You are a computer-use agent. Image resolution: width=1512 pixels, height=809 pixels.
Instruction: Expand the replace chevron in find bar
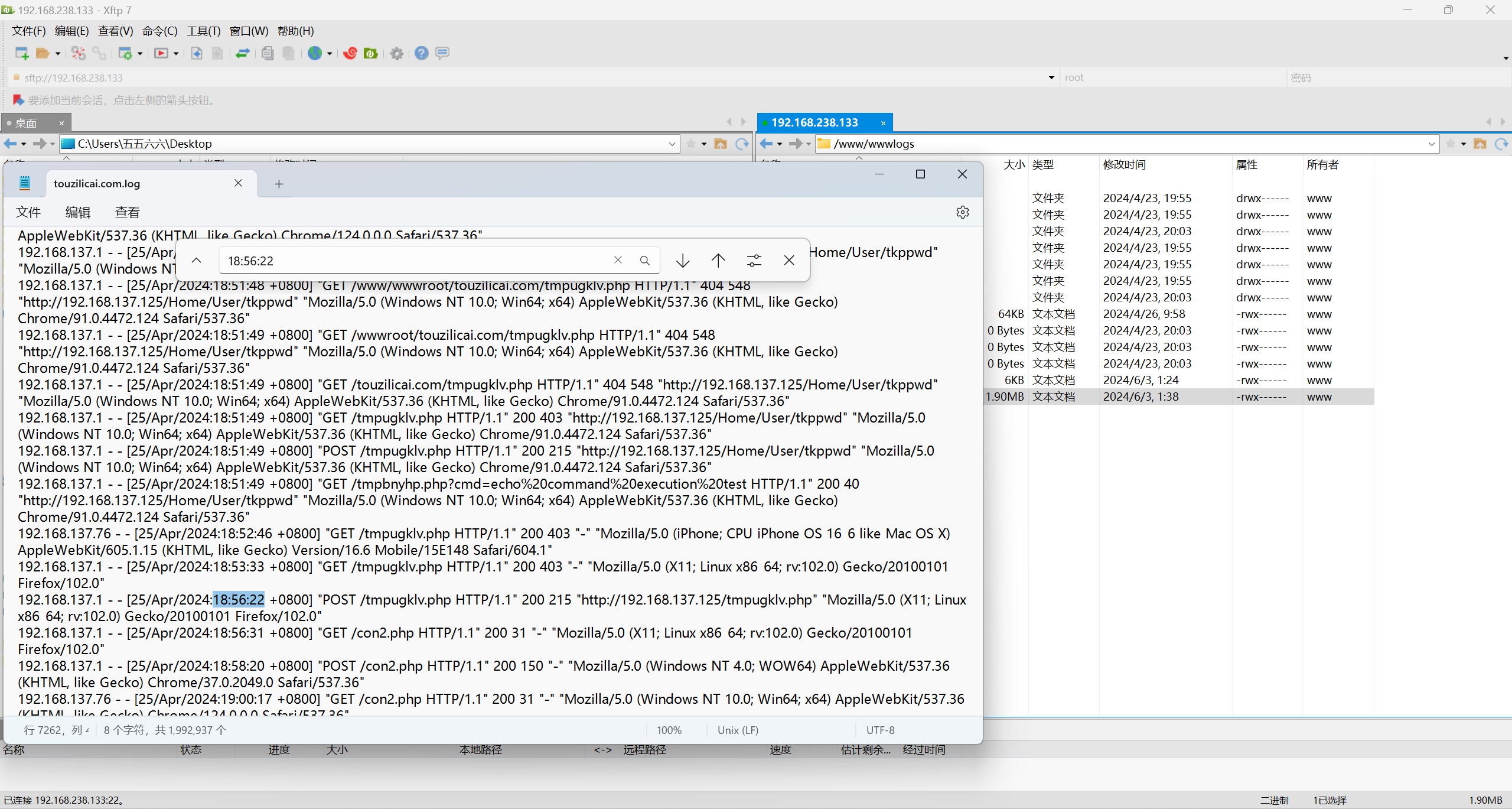(197, 260)
